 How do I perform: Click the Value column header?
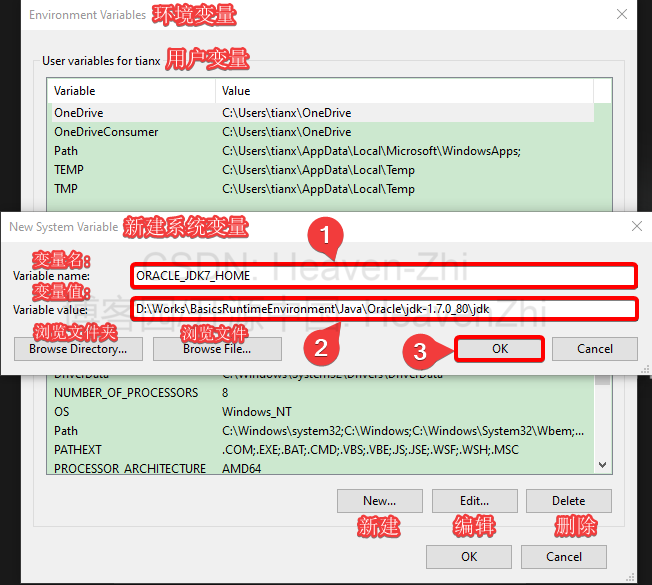pyautogui.click(x=404, y=91)
